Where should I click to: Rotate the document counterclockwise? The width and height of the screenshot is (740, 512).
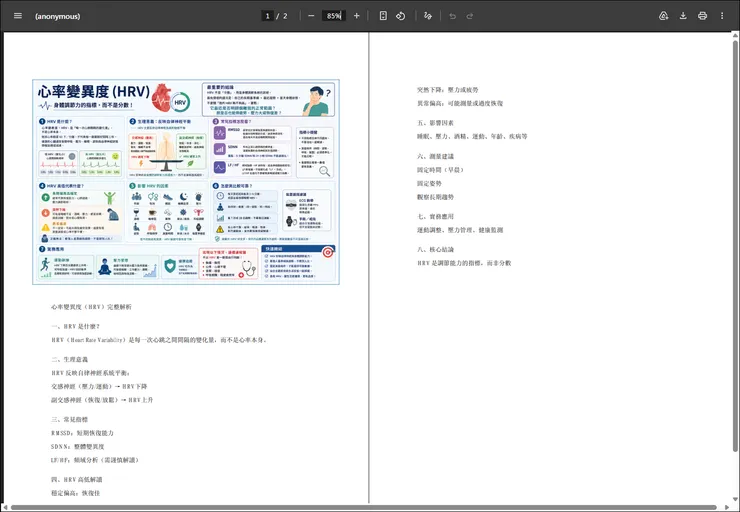pos(401,16)
